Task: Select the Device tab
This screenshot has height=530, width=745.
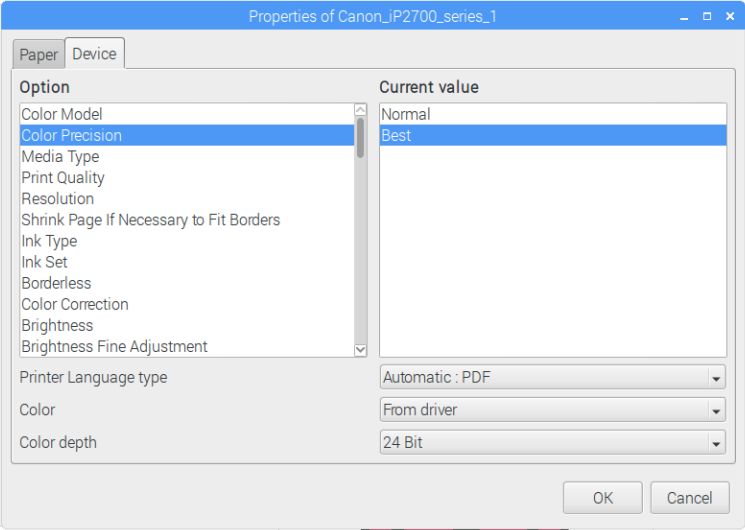Action: 95,53
